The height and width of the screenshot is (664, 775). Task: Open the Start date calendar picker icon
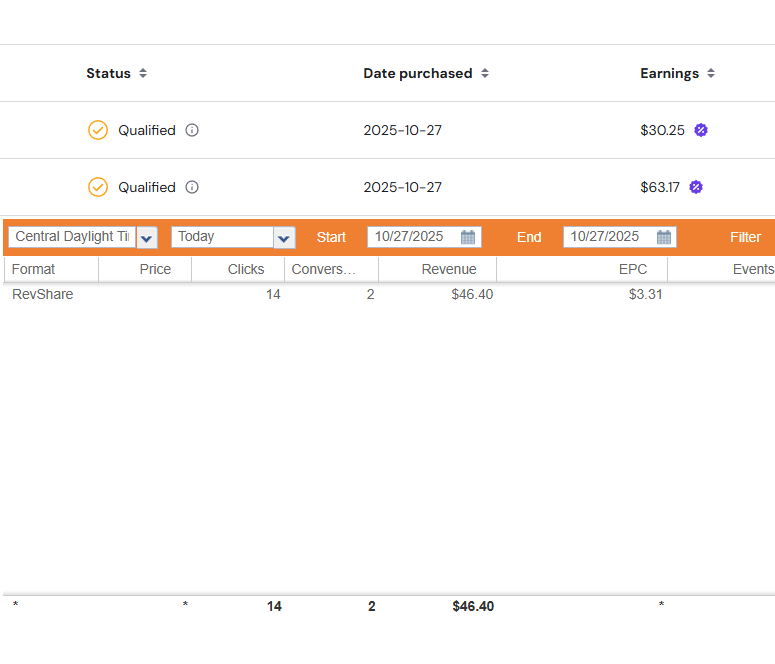468,237
